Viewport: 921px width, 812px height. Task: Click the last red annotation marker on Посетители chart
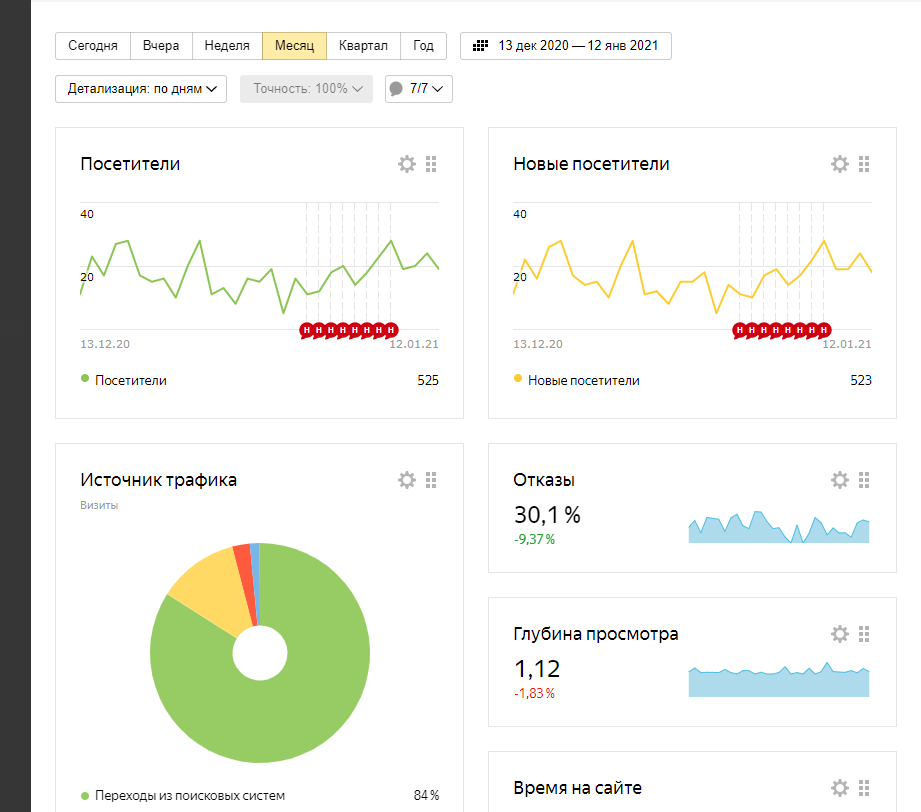point(392,329)
